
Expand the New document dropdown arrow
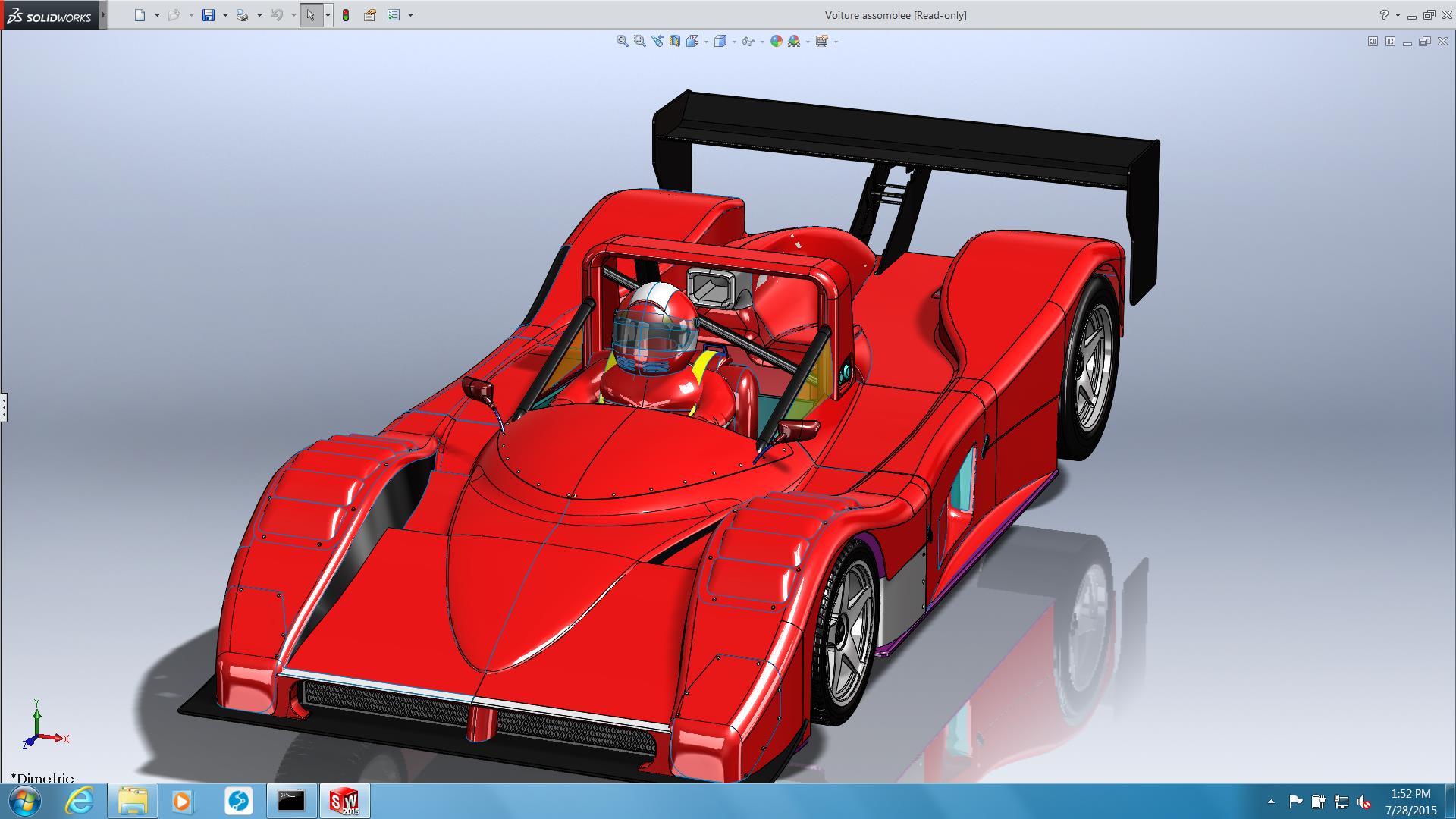coord(157,15)
